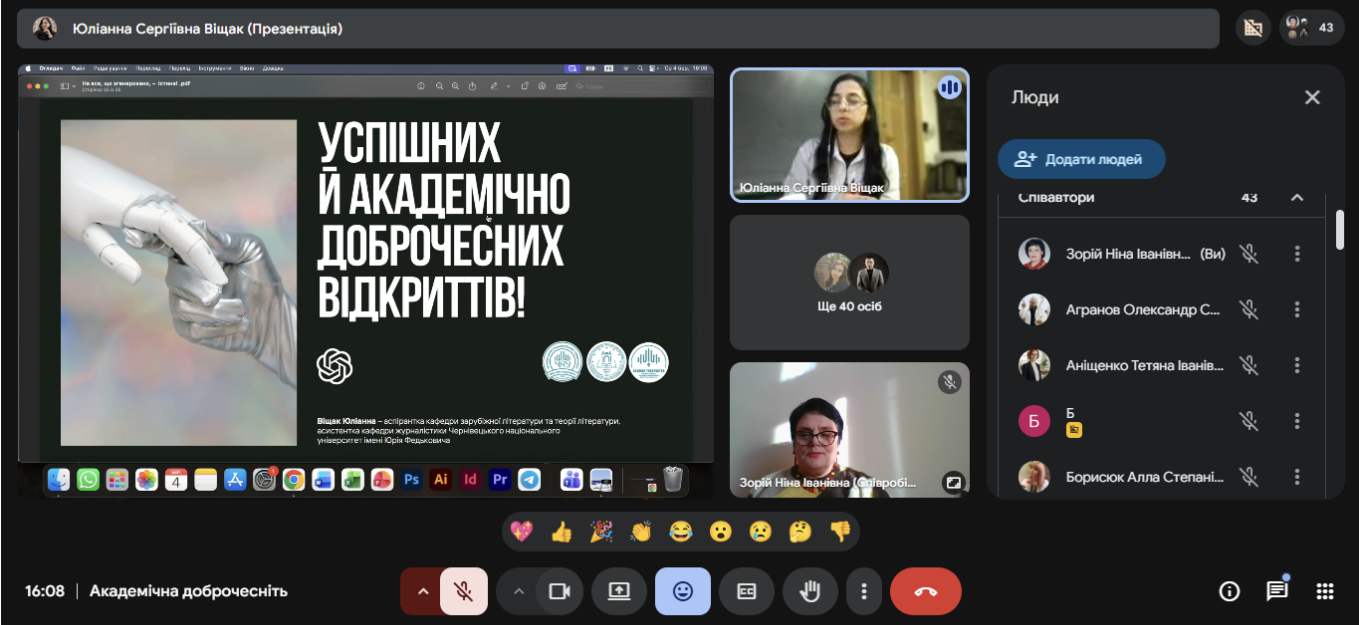This screenshot has height=625, width=1359.
Task: Toggle the camera button
Action: (559, 591)
